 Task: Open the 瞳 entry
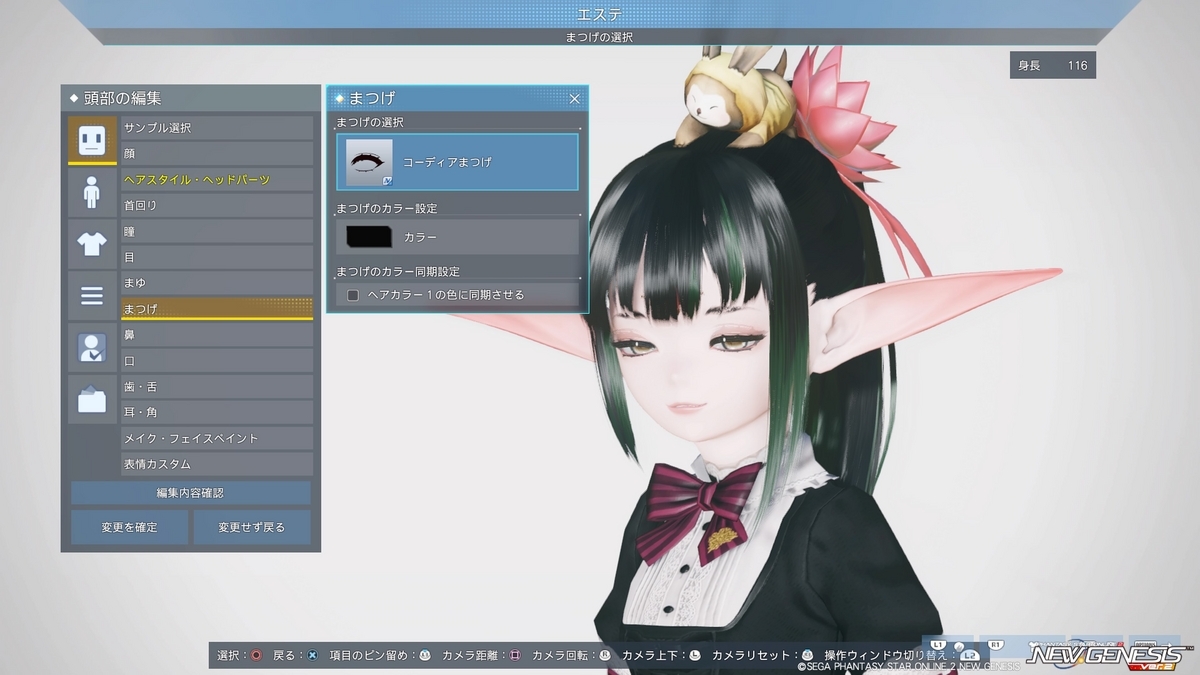pyautogui.click(x=217, y=231)
